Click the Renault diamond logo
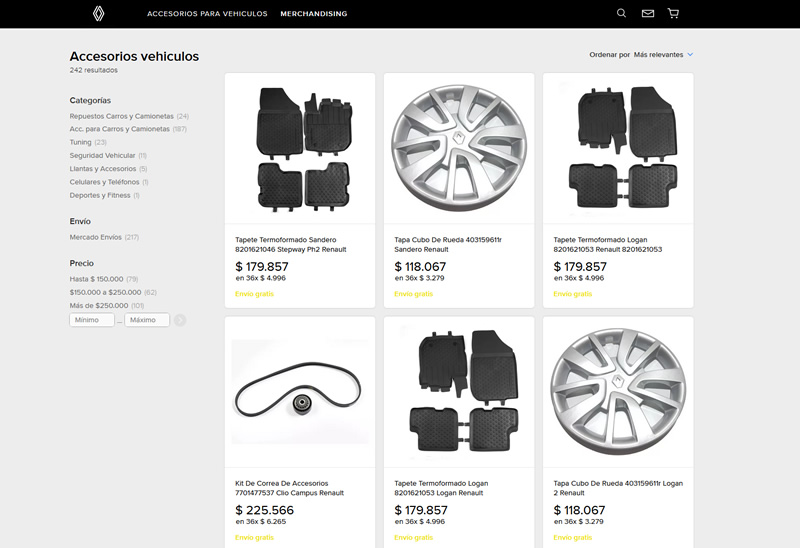The height and width of the screenshot is (548, 800). [98, 13]
